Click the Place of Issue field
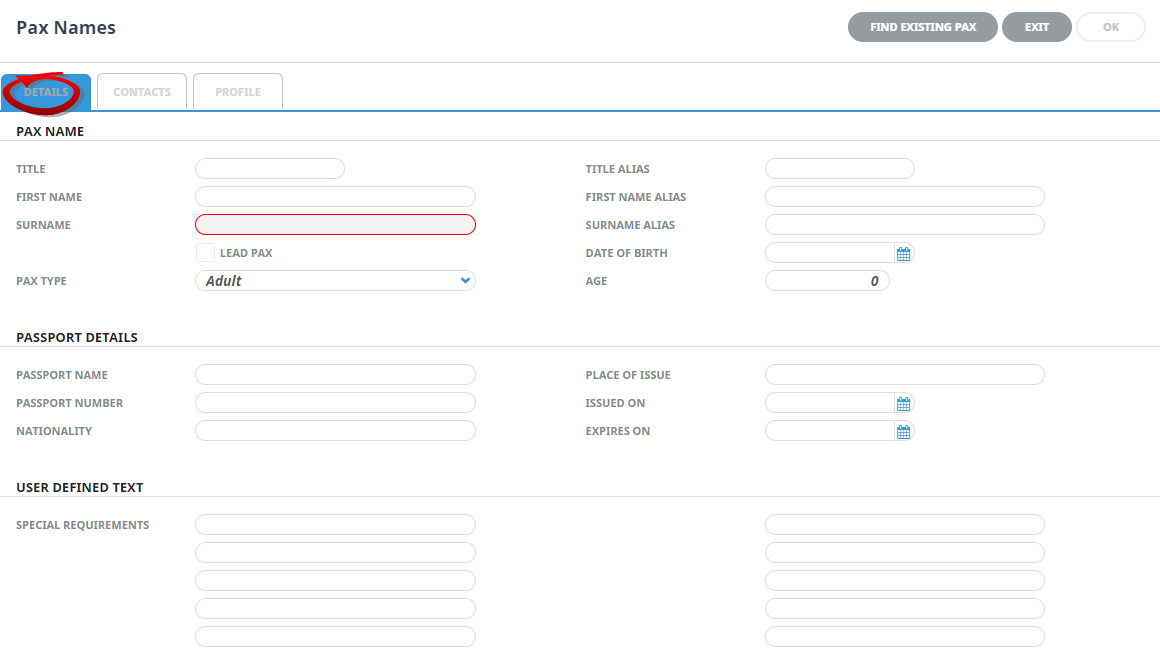Image resolution: width=1160 pixels, height=662 pixels. [904, 375]
